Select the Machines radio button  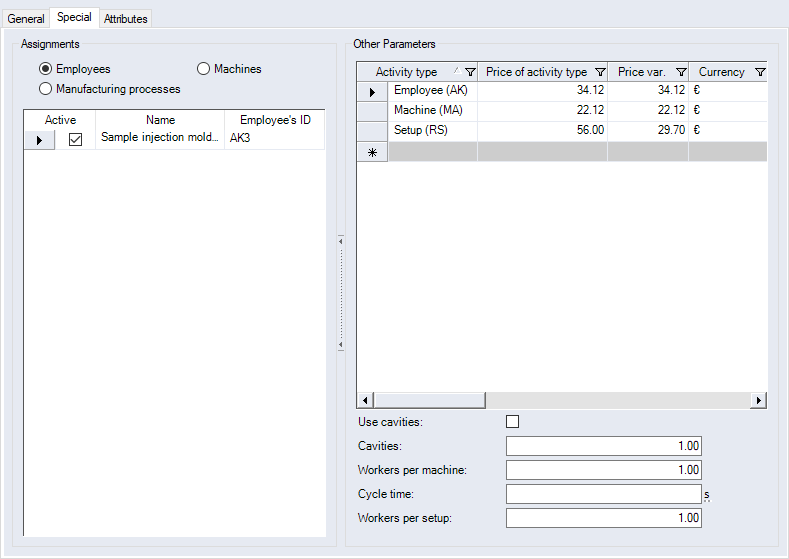(x=203, y=69)
